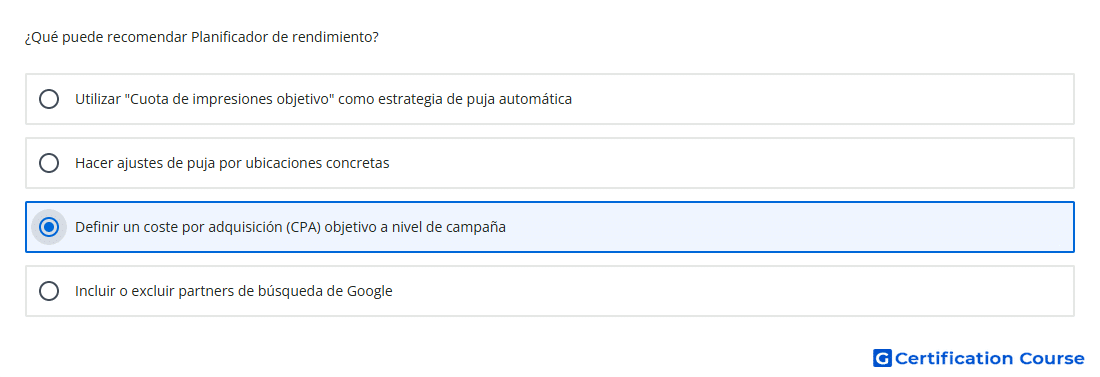Viewport: 1100px width, 377px height.
Task: Click blank area inside the ubicaciones concretas box
Action: click(730, 163)
